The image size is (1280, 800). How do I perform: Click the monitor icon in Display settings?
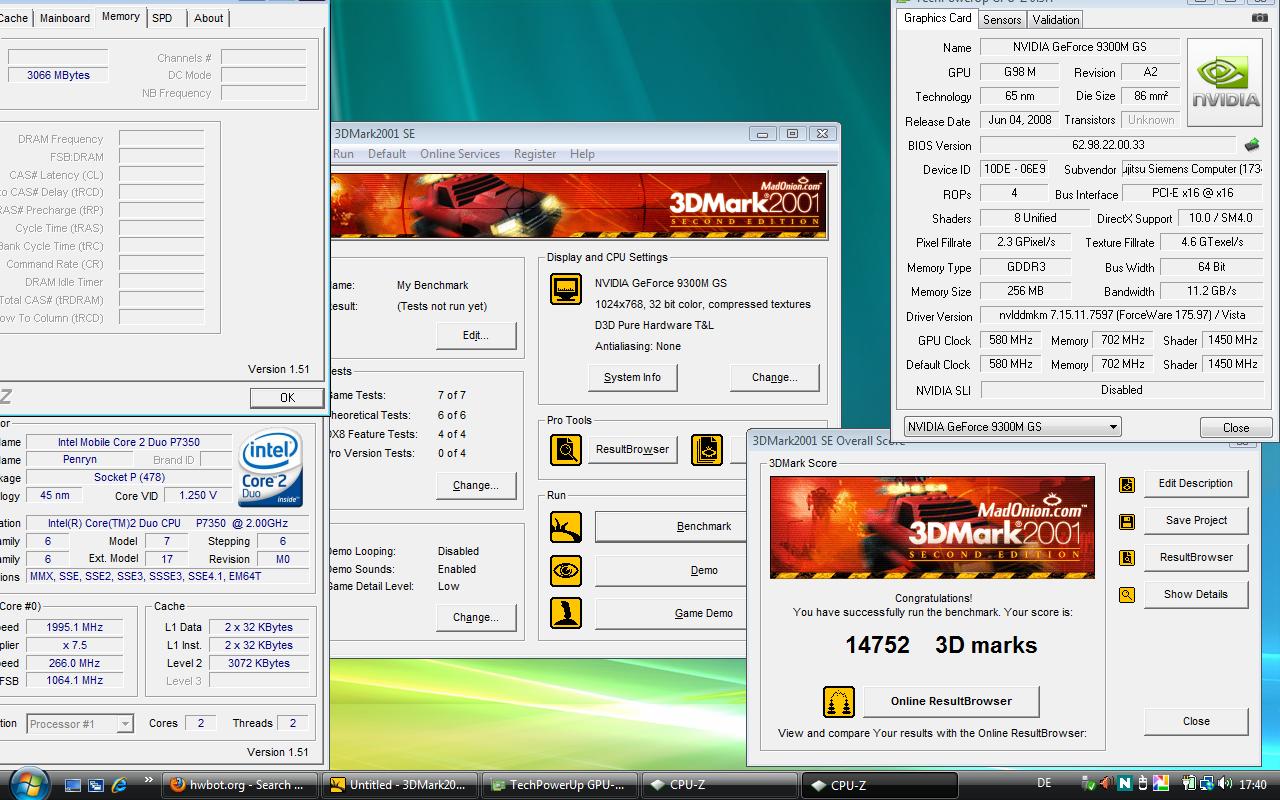pos(566,289)
